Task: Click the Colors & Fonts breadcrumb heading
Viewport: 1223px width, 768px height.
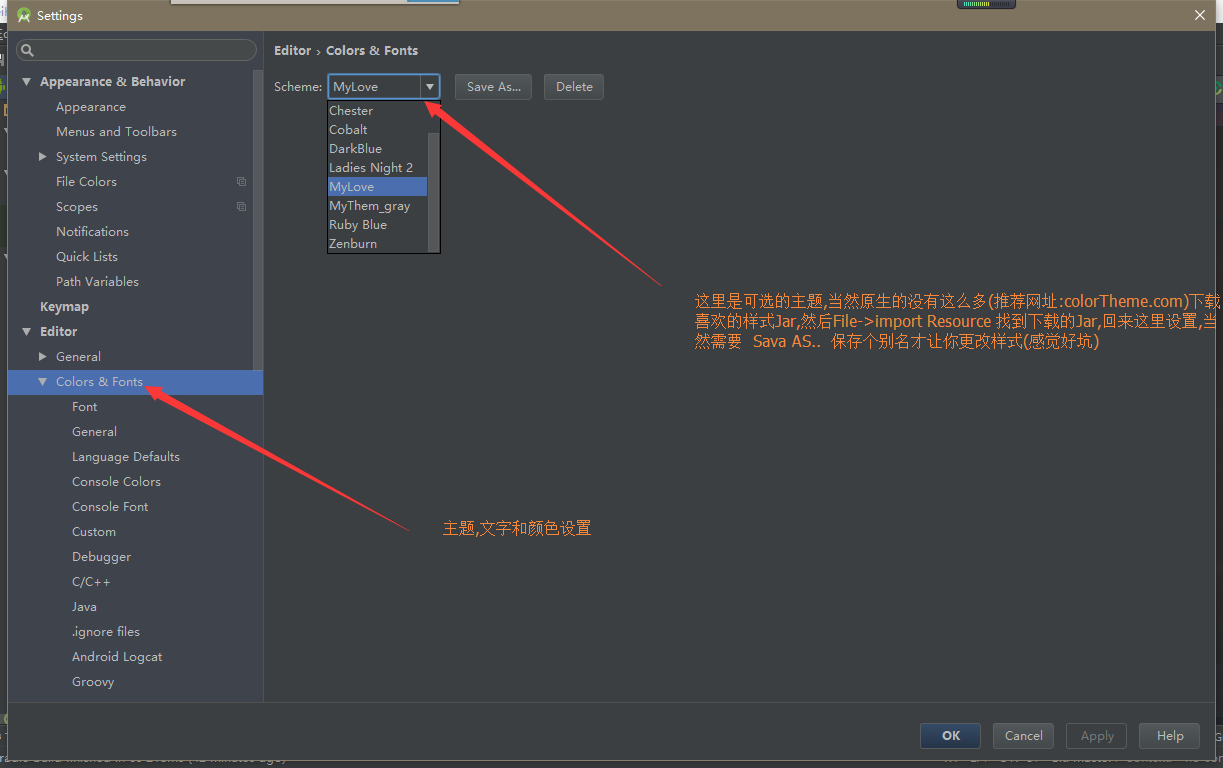Action: point(372,51)
